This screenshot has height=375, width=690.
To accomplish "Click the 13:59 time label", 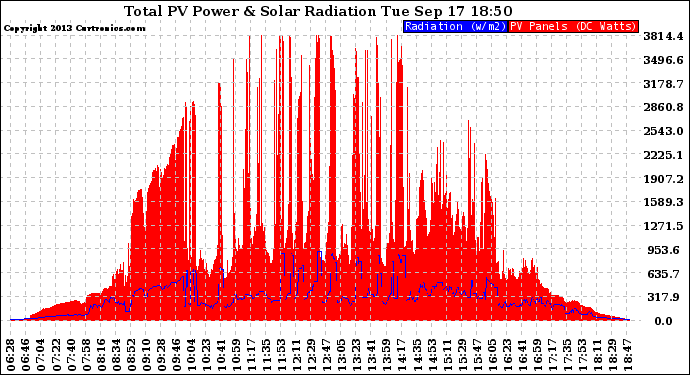I will pyautogui.click(x=387, y=355).
